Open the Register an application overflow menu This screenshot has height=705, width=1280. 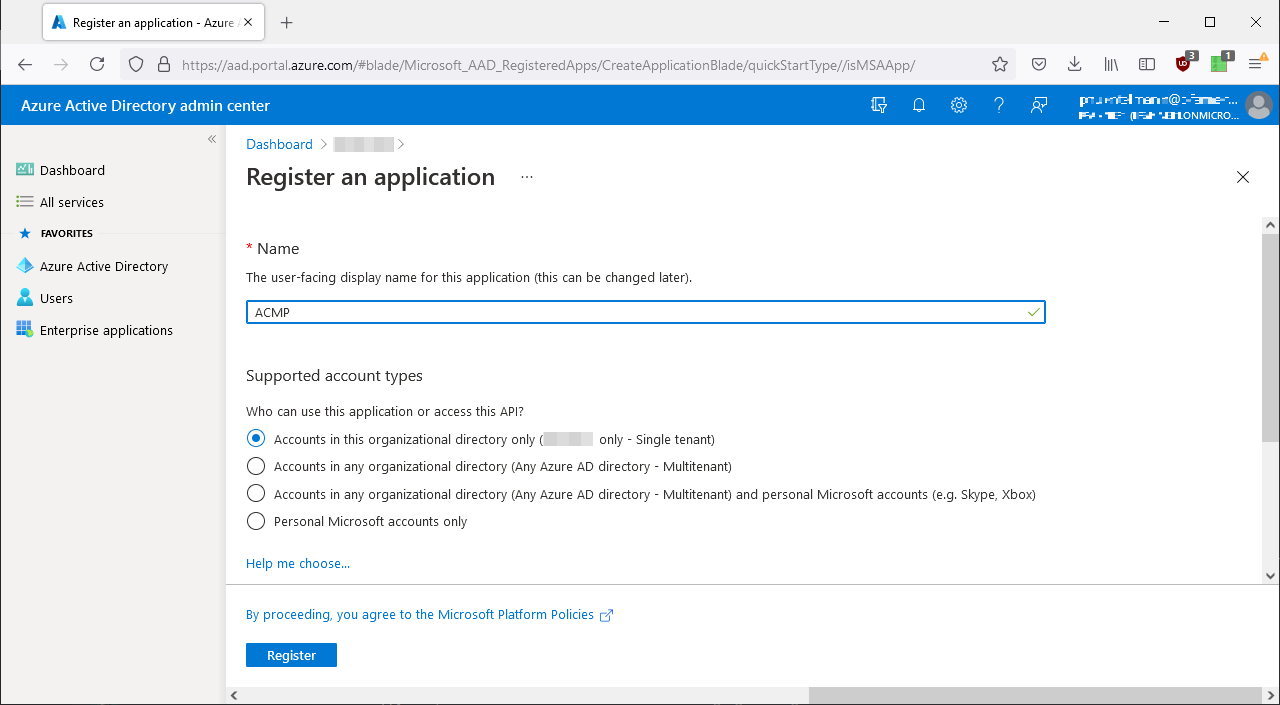tap(526, 178)
